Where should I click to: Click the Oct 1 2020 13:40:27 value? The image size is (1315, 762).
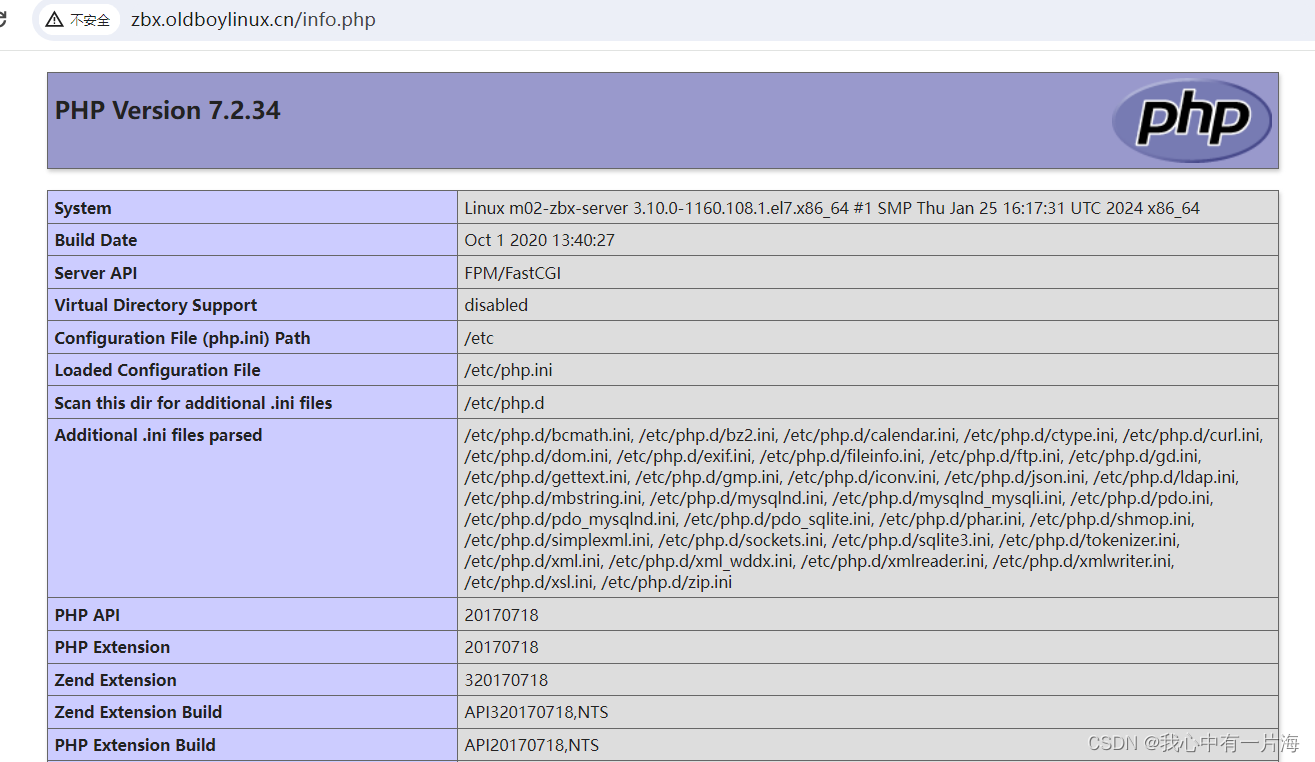point(539,240)
